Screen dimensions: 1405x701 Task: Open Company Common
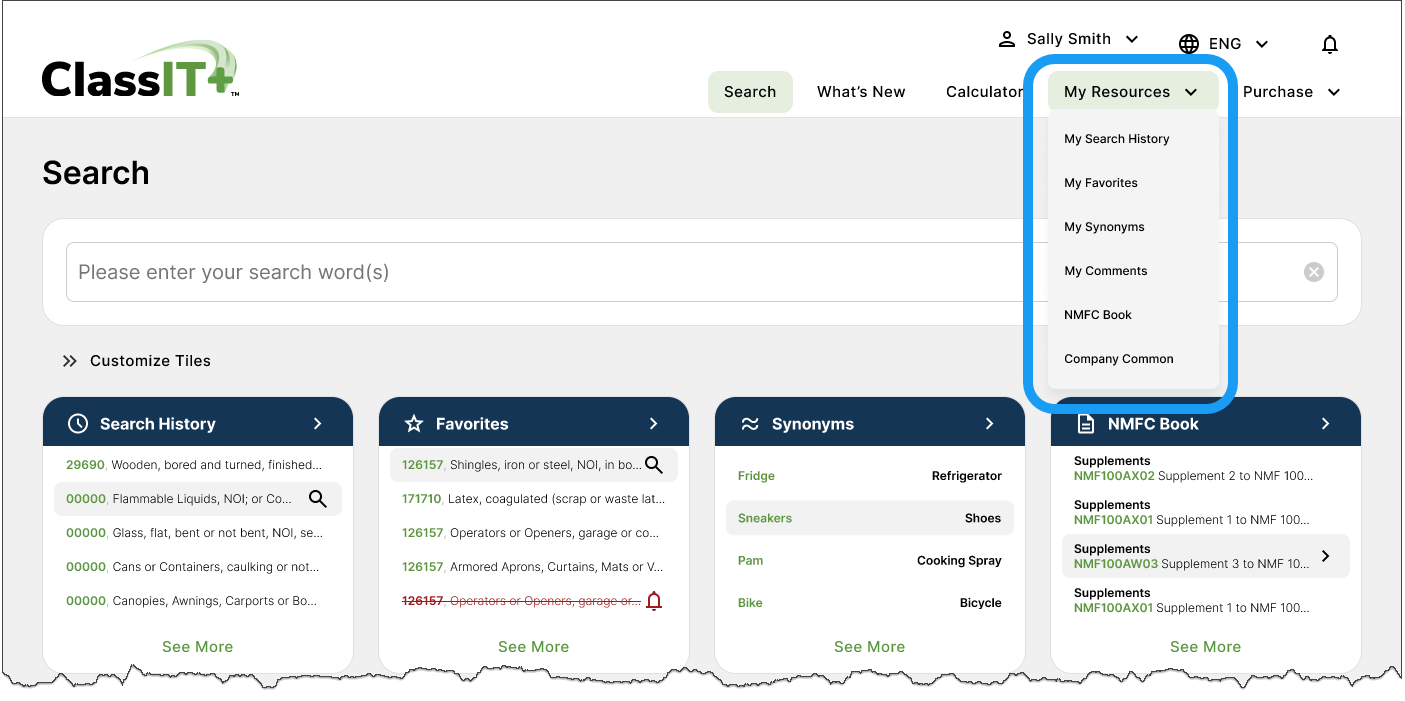[x=1118, y=359]
